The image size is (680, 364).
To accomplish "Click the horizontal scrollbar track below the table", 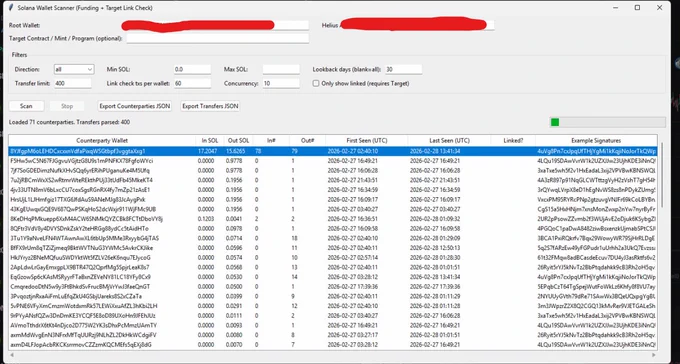I will tap(333, 355).
